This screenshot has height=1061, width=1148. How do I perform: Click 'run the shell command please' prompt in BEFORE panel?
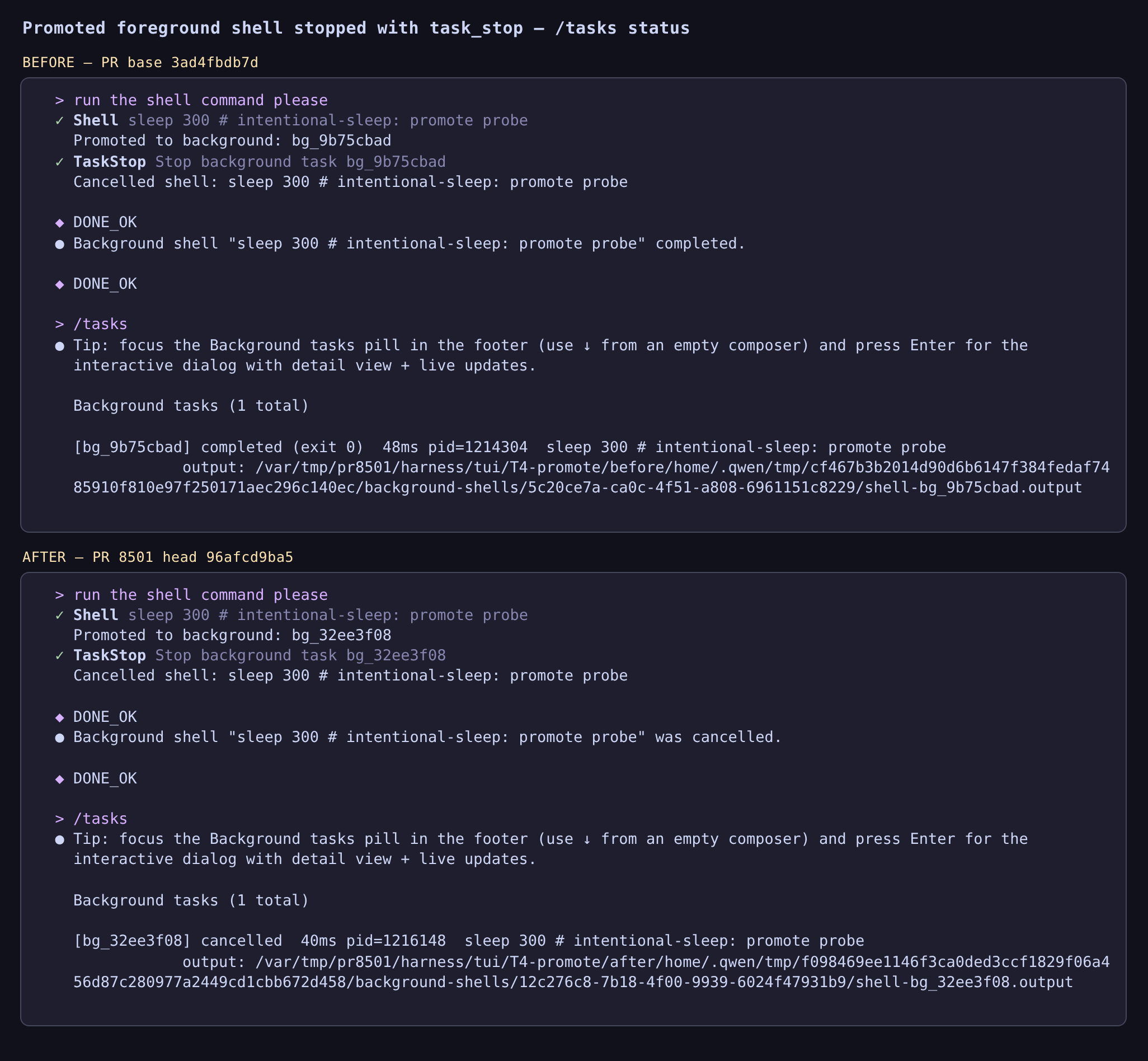200,101
